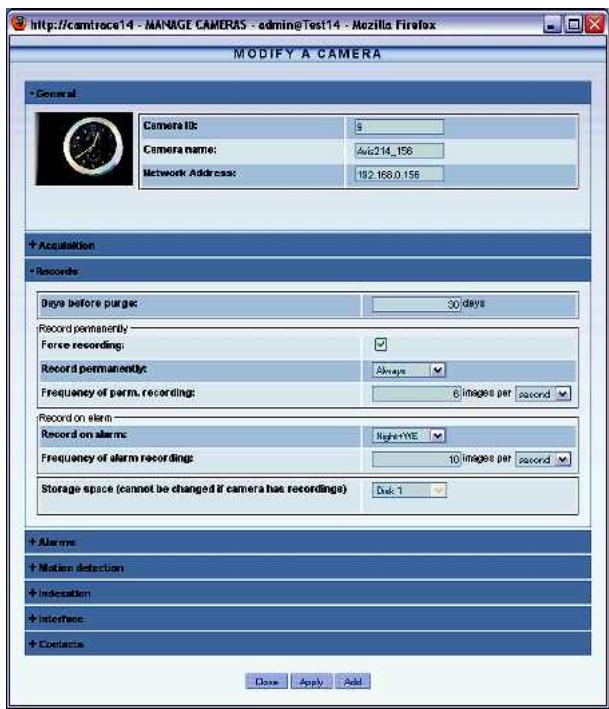Click the Close button
This screenshot has width=609, height=709.
pyautogui.click(x=266, y=681)
